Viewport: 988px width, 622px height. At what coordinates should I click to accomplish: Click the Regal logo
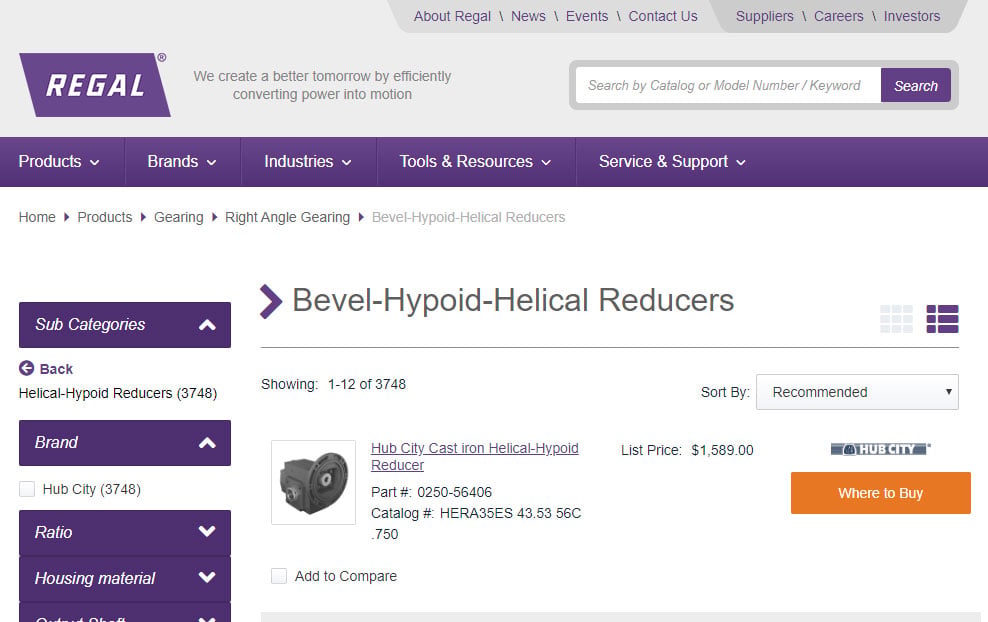pos(95,84)
